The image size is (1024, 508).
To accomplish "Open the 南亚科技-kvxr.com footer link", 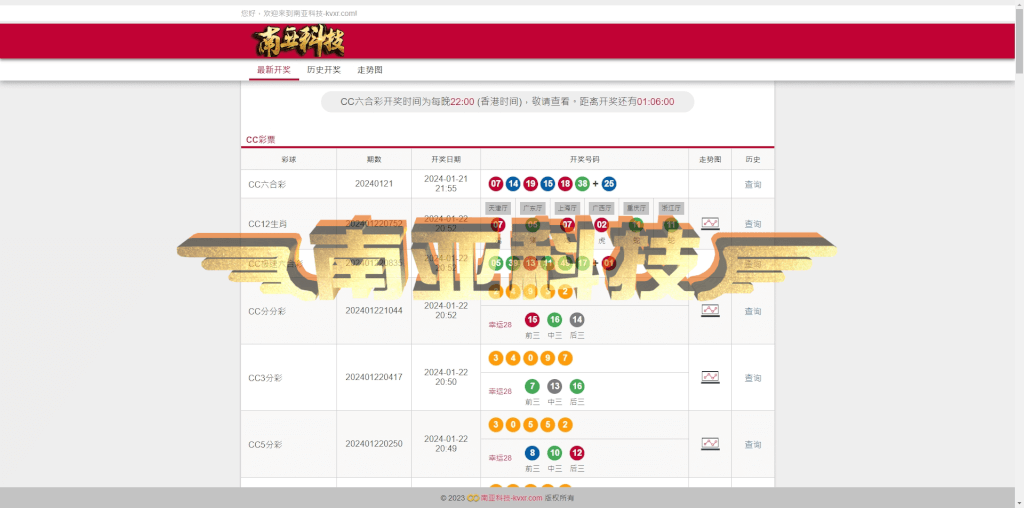I will coord(511,498).
